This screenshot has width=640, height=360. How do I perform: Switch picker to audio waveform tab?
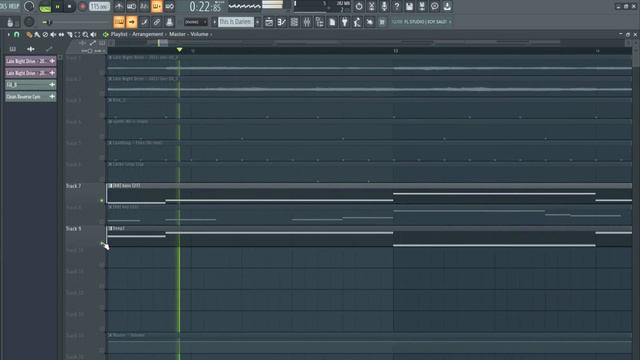click(x=31, y=49)
